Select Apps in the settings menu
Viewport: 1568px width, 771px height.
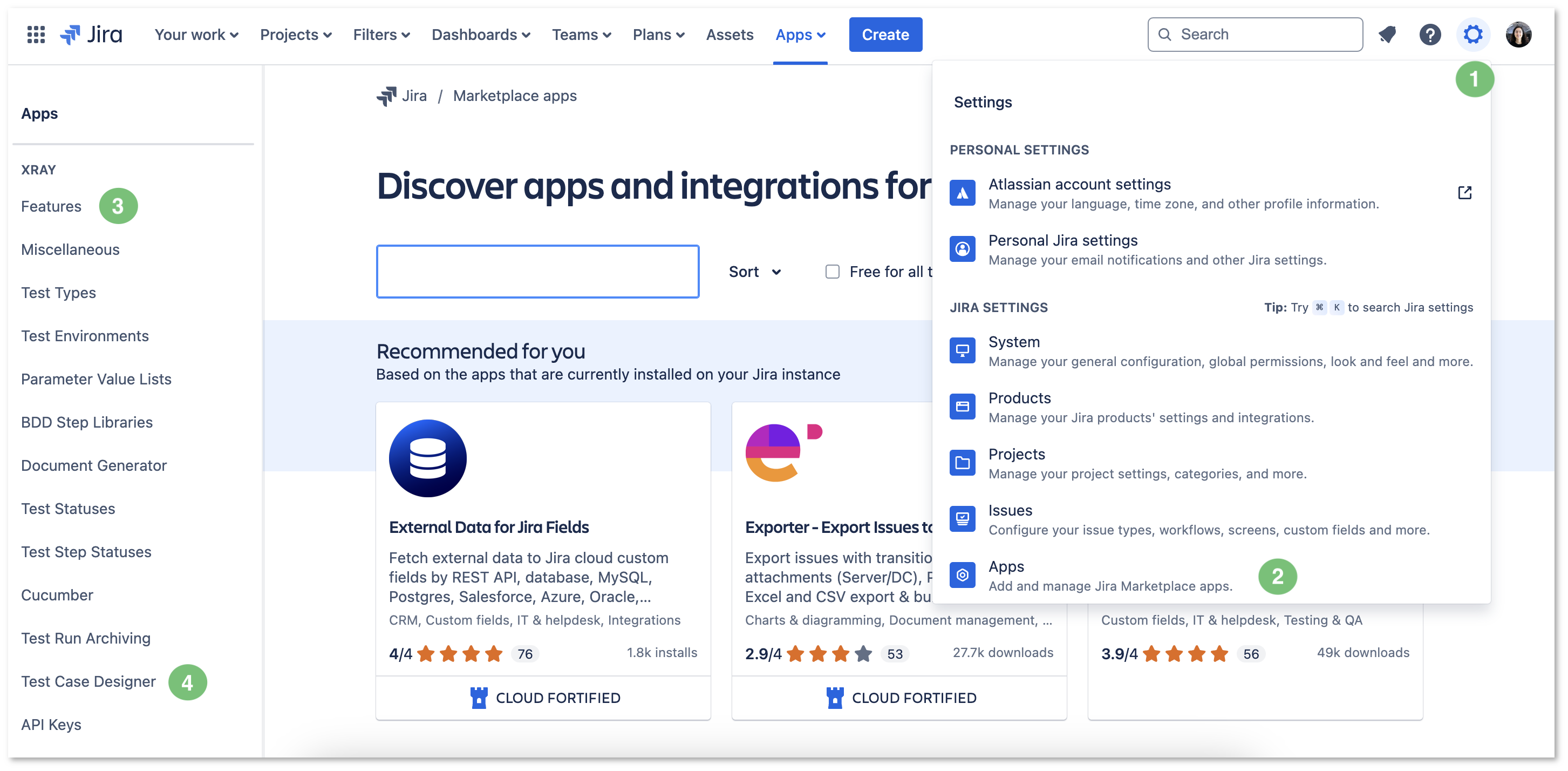click(x=1211, y=576)
